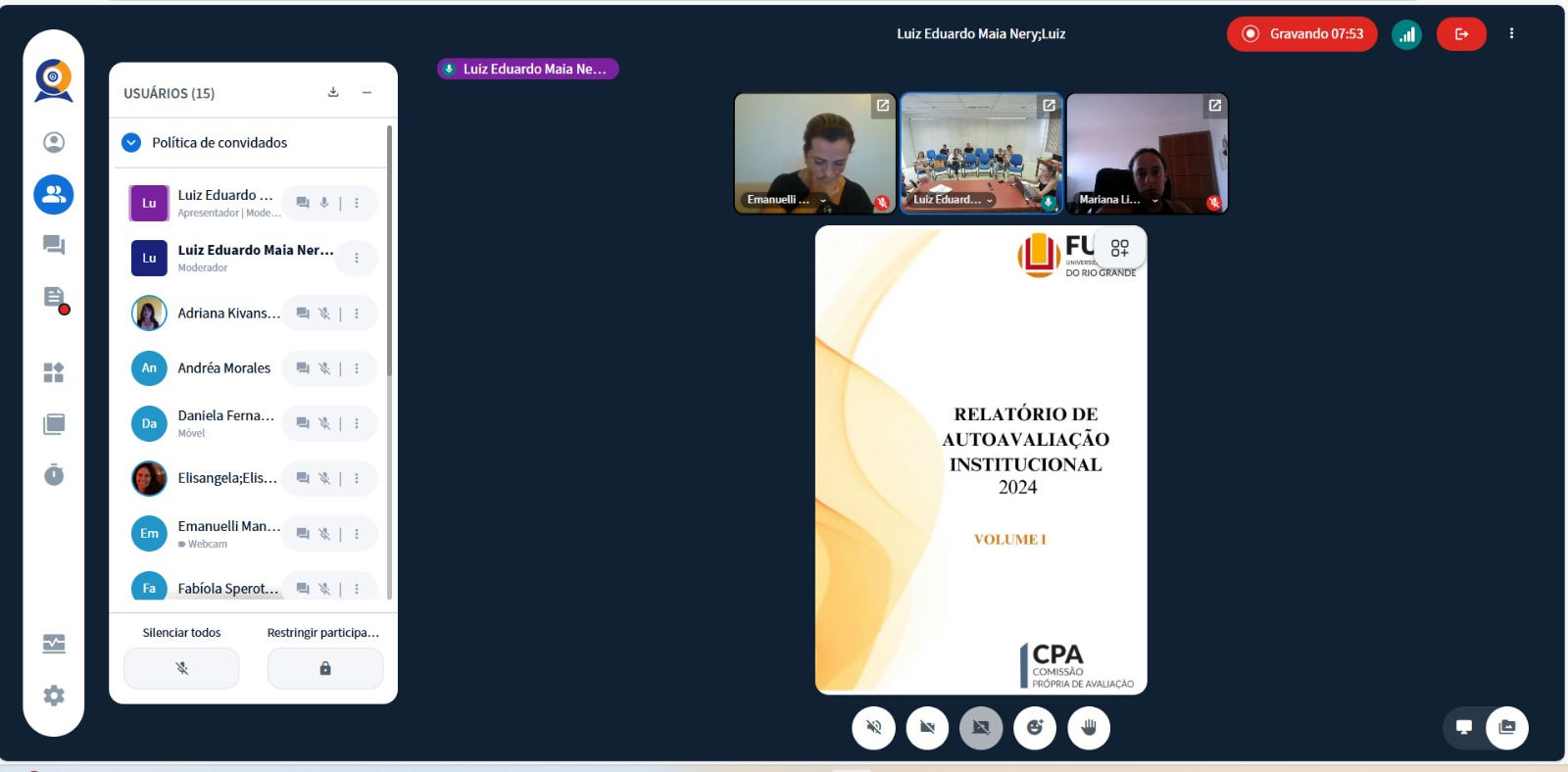Click the raise hand button

(1089, 728)
